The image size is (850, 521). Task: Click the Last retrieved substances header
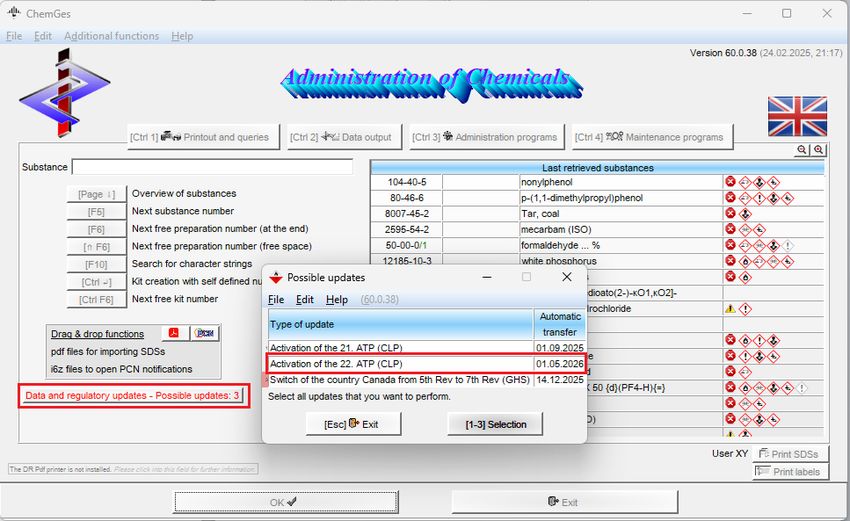(x=597, y=168)
